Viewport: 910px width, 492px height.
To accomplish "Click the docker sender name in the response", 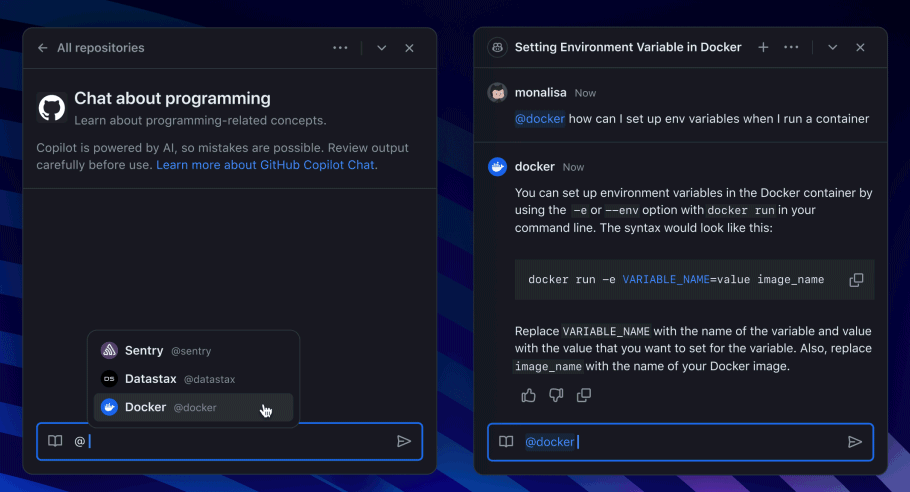I will tap(535, 167).
